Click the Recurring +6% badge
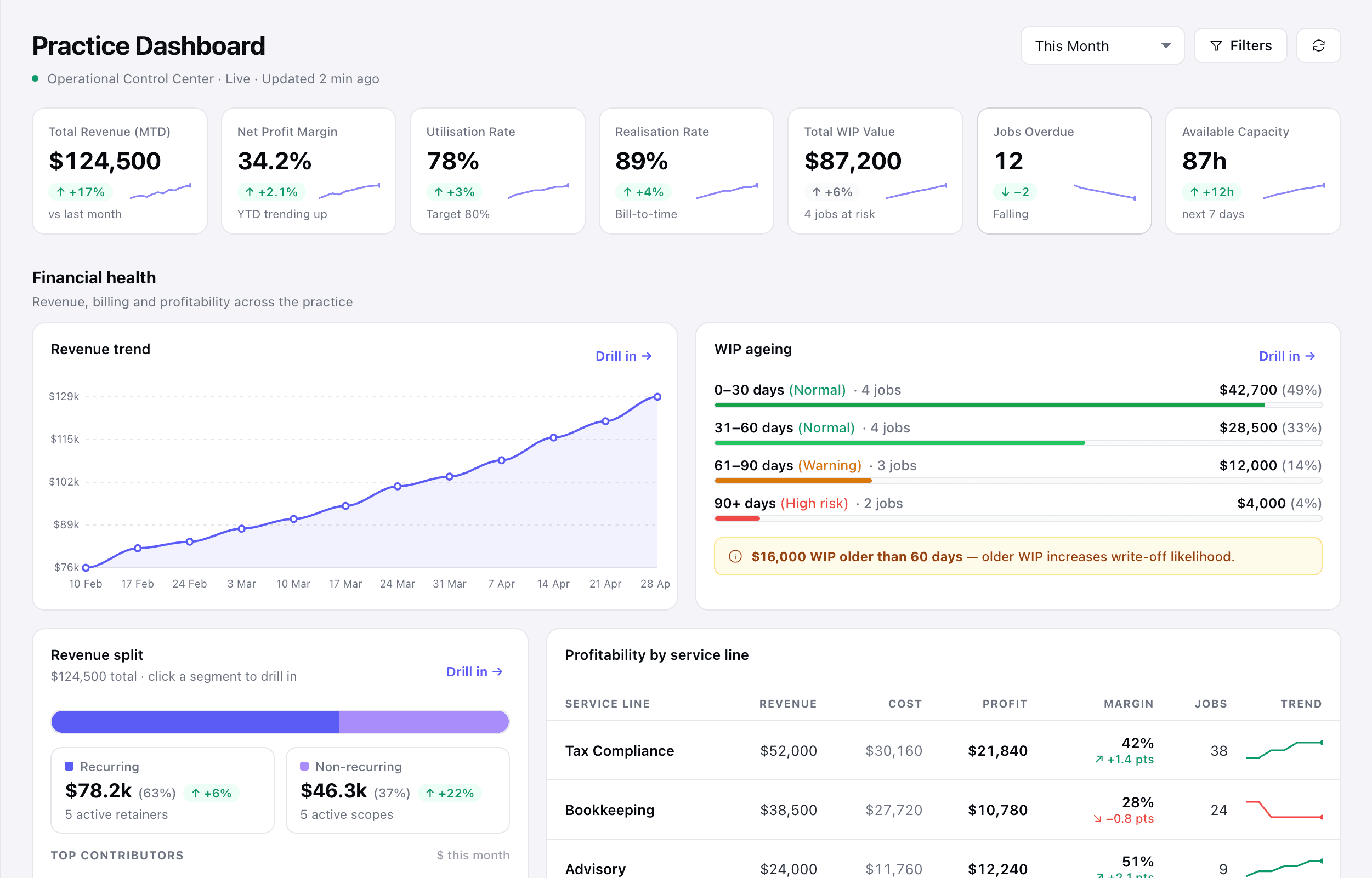 click(x=212, y=793)
